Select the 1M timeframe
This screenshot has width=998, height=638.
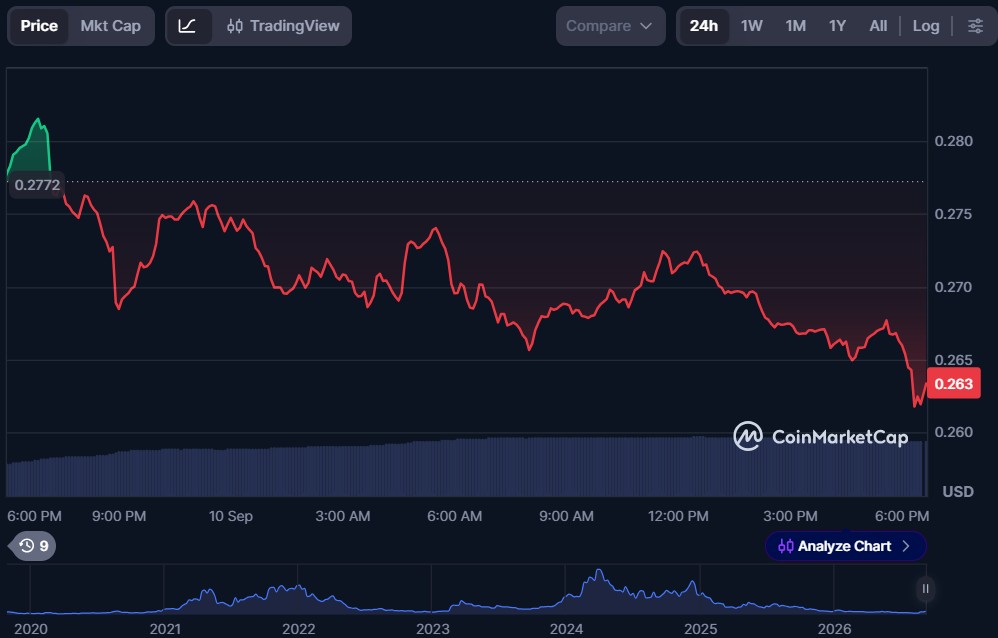tap(796, 26)
